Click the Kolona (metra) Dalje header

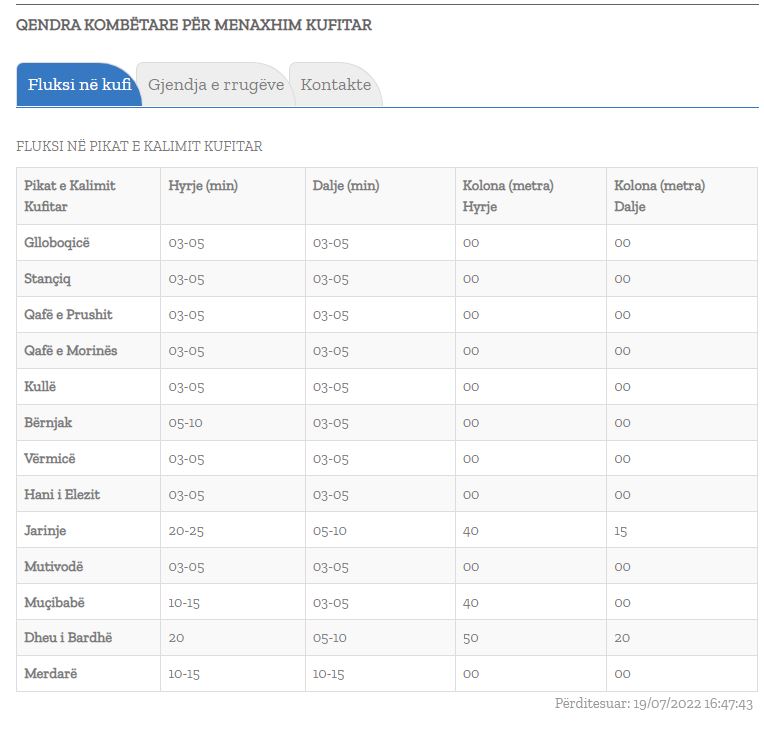point(659,196)
